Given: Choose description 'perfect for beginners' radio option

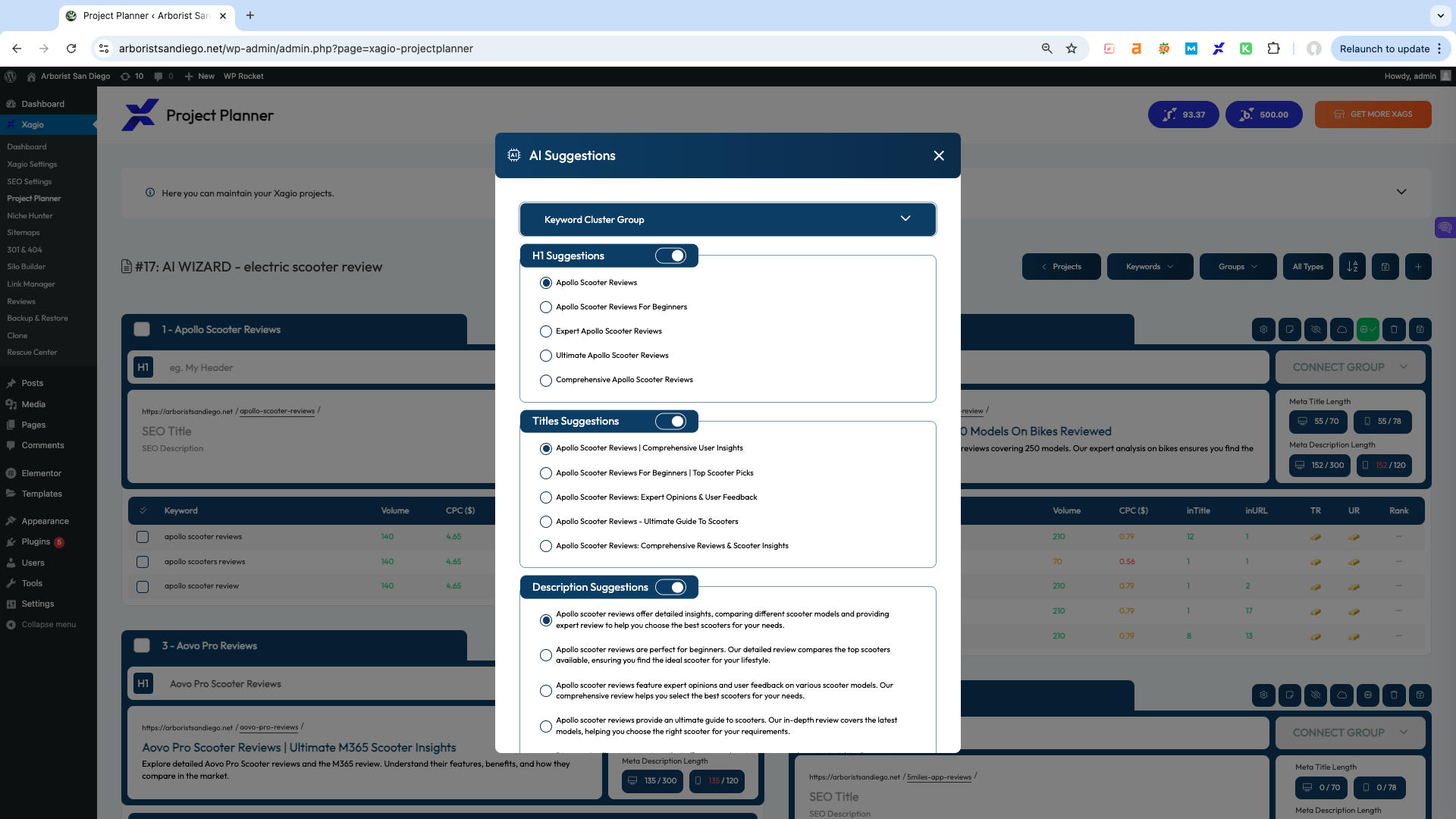Looking at the screenshot, I should coord(545,655).
